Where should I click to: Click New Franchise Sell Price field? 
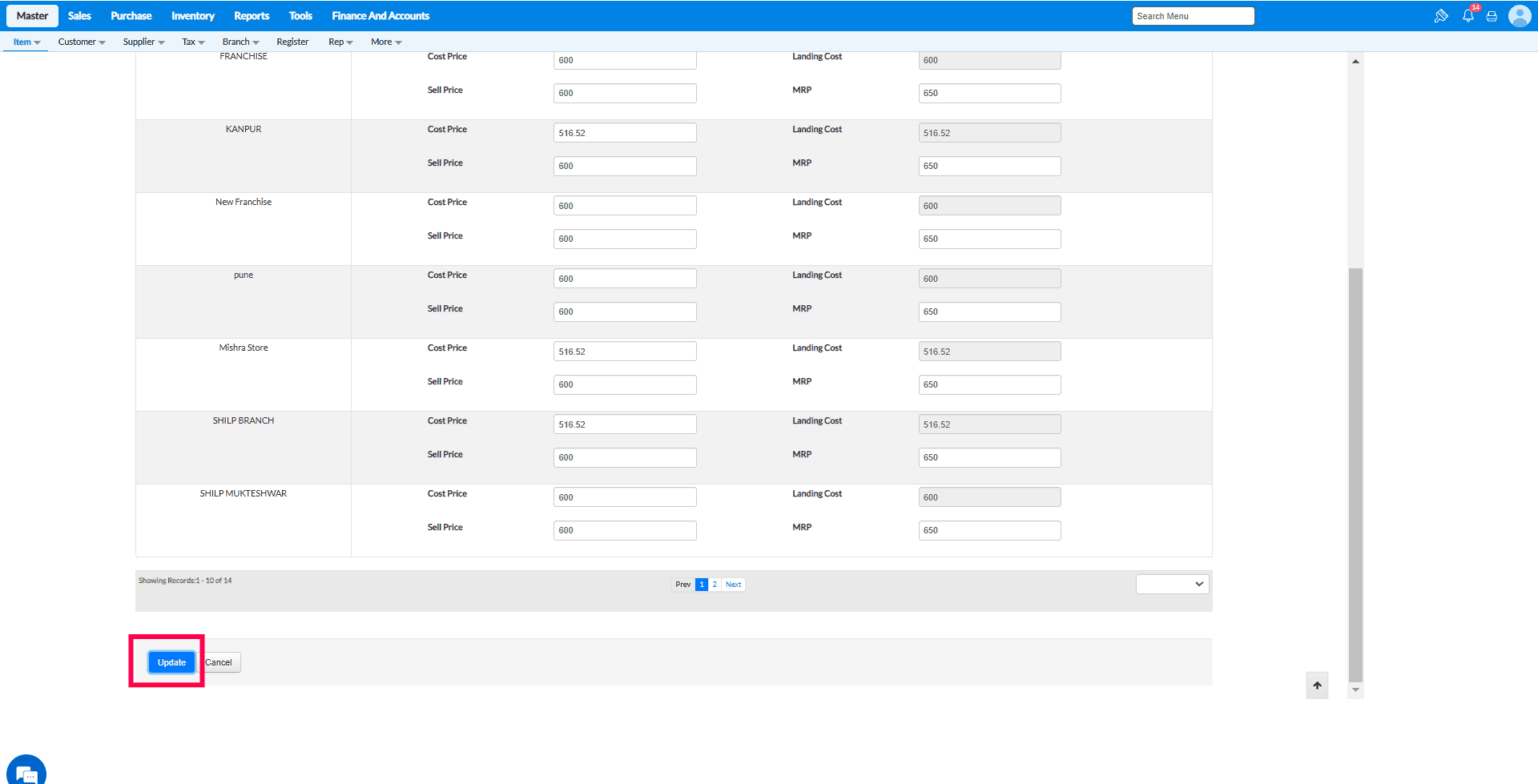625,239
